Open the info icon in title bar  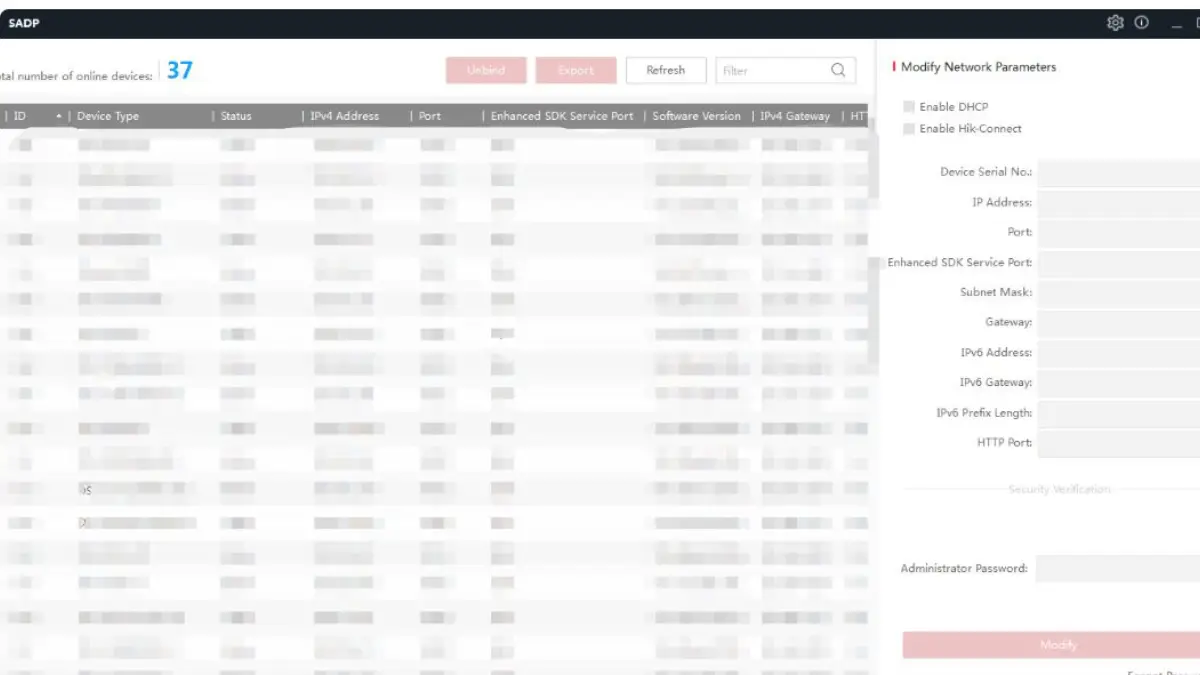pos(1142,23)
